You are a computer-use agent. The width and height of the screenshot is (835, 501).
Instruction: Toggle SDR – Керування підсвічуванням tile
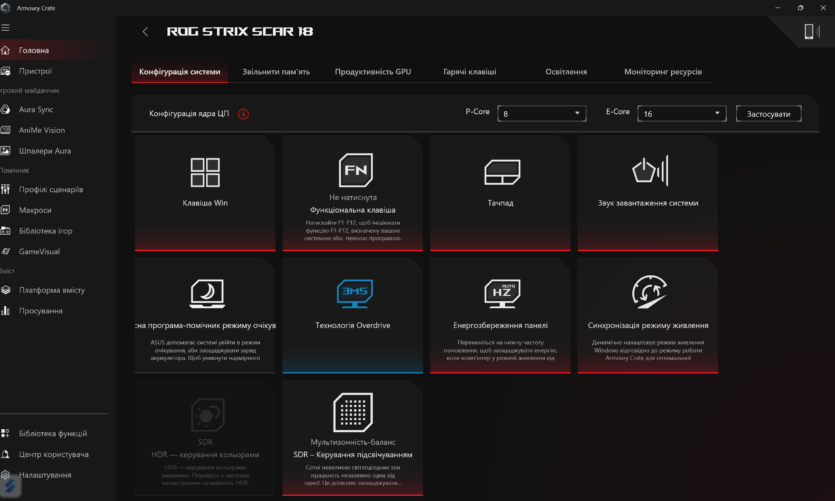click(353, 438)
